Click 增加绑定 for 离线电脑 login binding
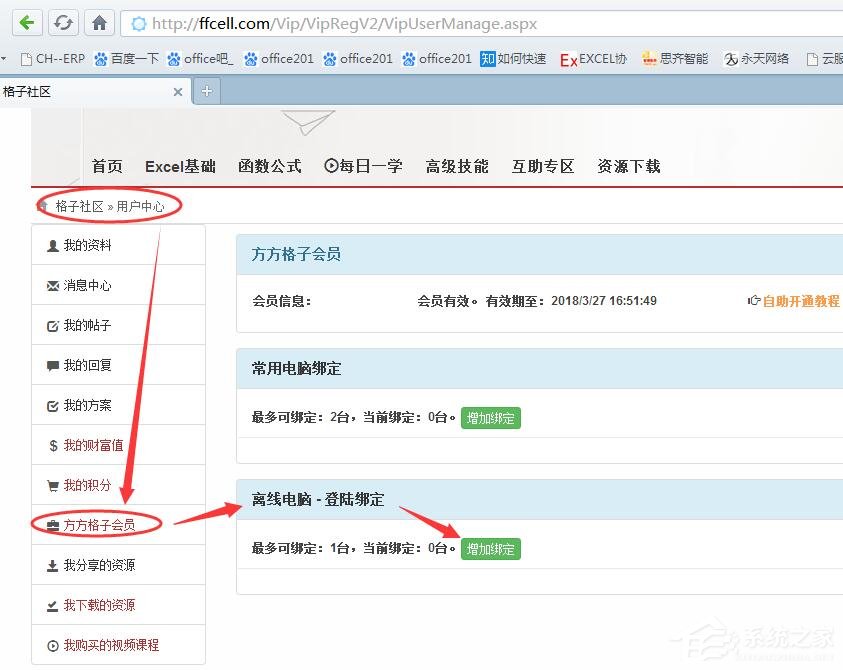Viewport: 843px width, 670px height. click(x=491, y=548)
